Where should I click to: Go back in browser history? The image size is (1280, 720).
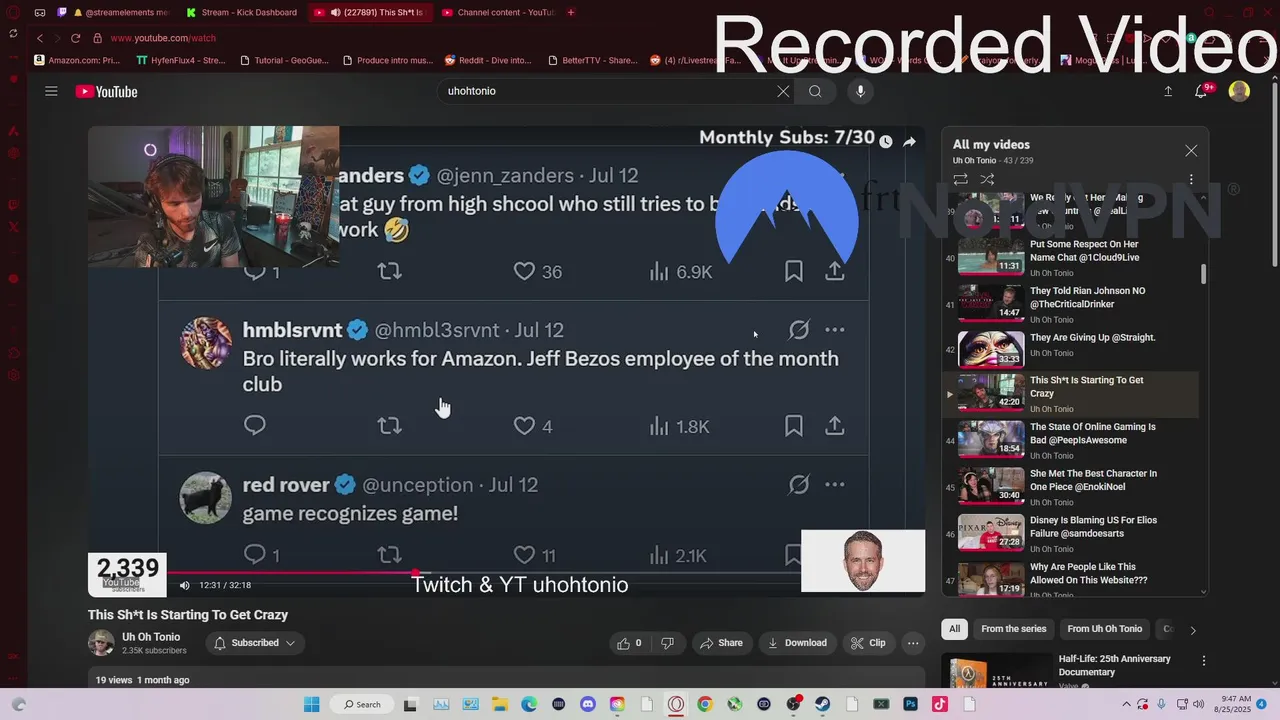tap(40, 38)
